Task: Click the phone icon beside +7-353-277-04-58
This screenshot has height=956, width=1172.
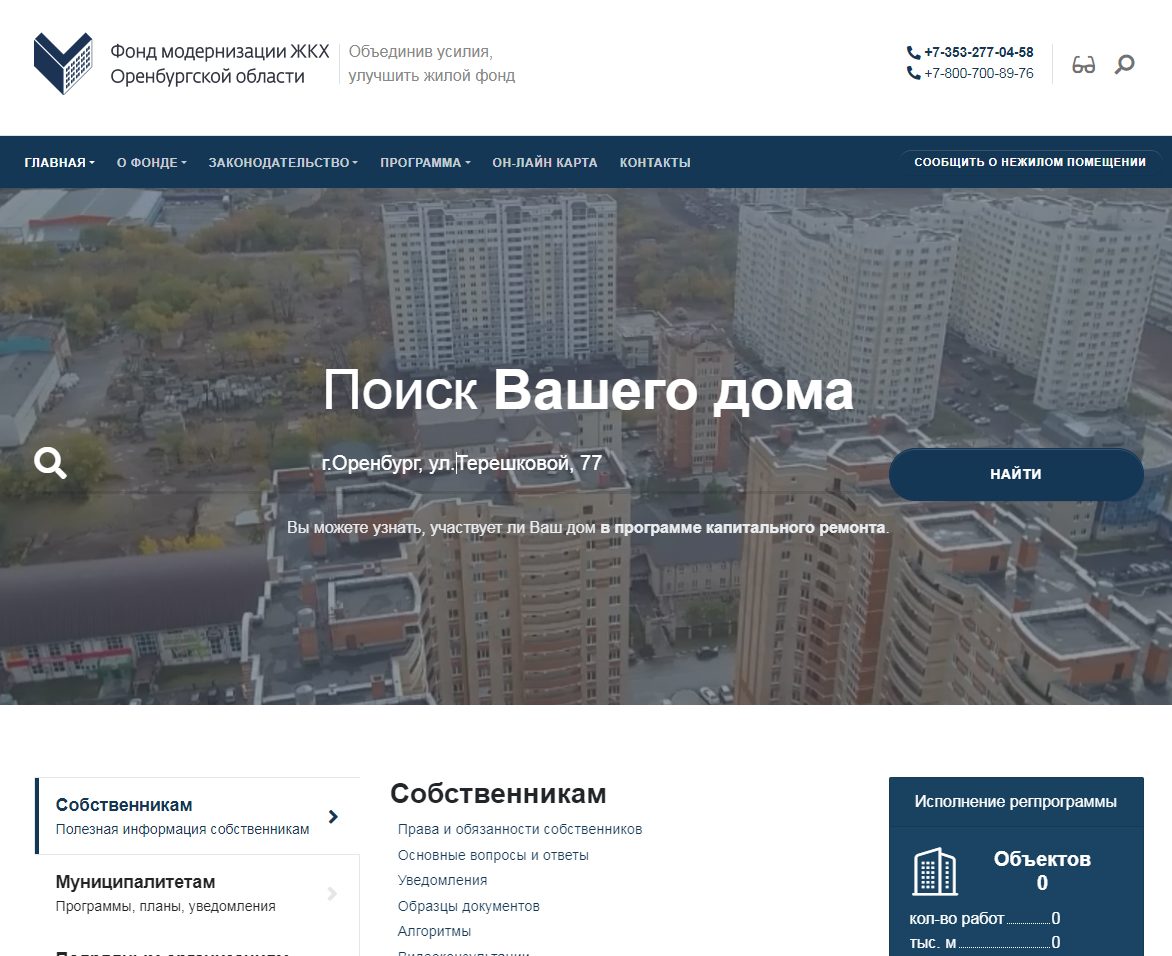Action: pyautogui.click(x=913, y=52)
